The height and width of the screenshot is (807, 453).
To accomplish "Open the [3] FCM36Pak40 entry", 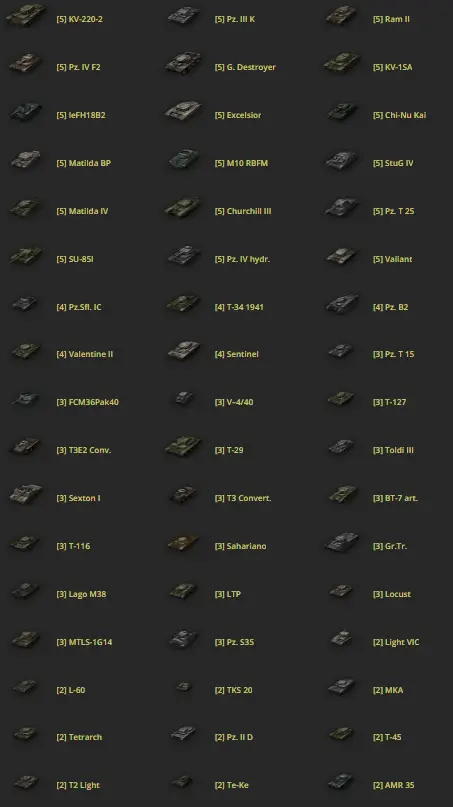I will click(88, 402).
